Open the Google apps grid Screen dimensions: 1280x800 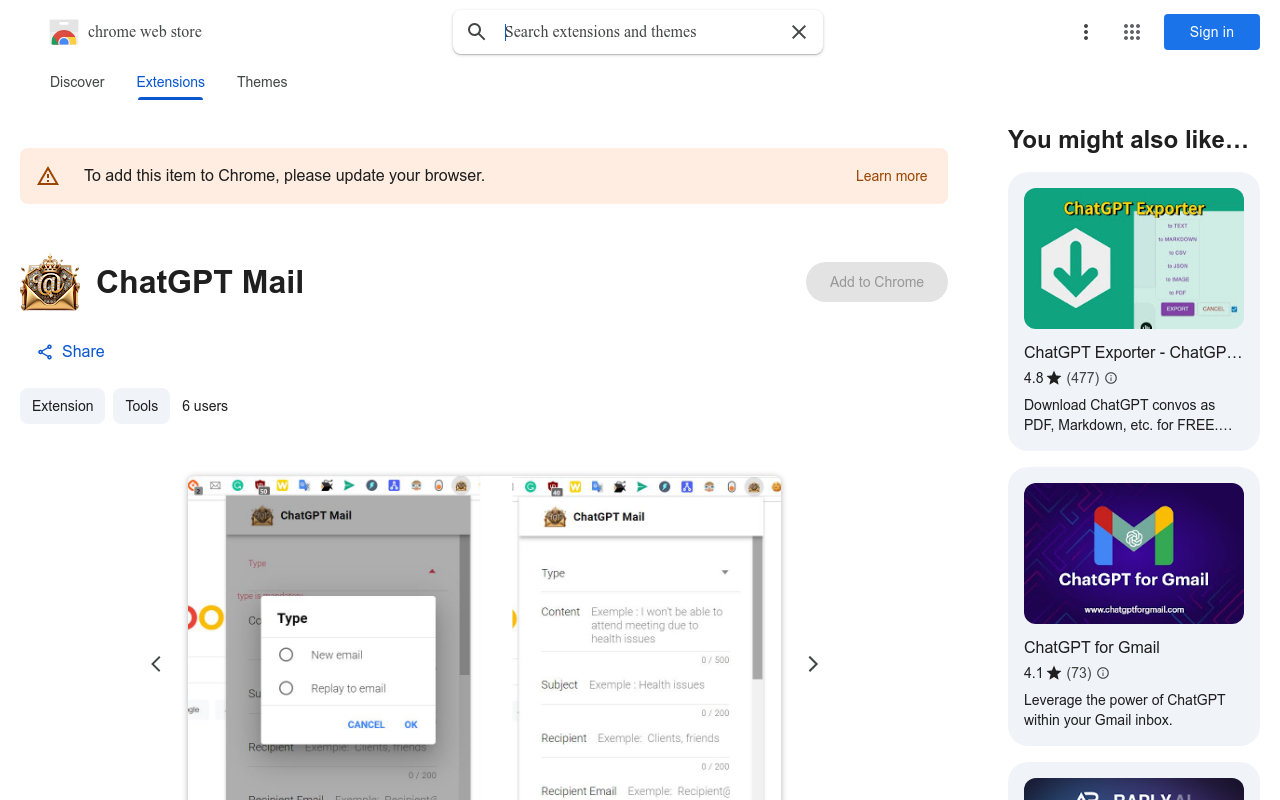(x=1132, y=32)
